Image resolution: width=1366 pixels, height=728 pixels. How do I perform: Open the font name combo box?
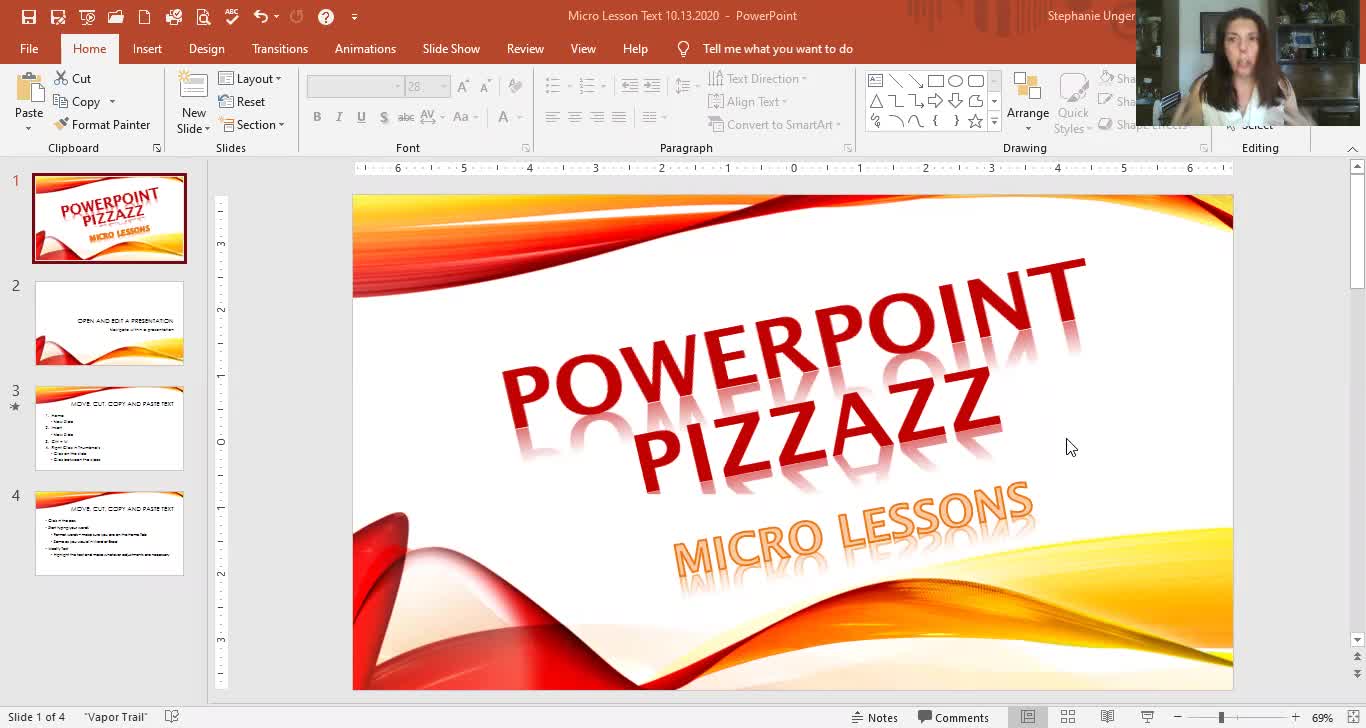(354, 87)
